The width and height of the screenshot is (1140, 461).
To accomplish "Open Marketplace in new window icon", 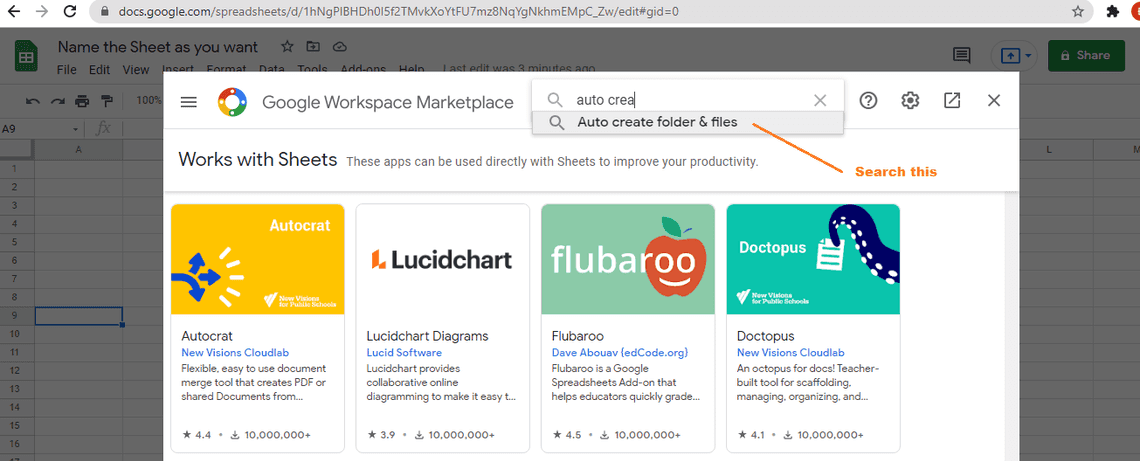I will pyautogui.click(x=952, y=100).
